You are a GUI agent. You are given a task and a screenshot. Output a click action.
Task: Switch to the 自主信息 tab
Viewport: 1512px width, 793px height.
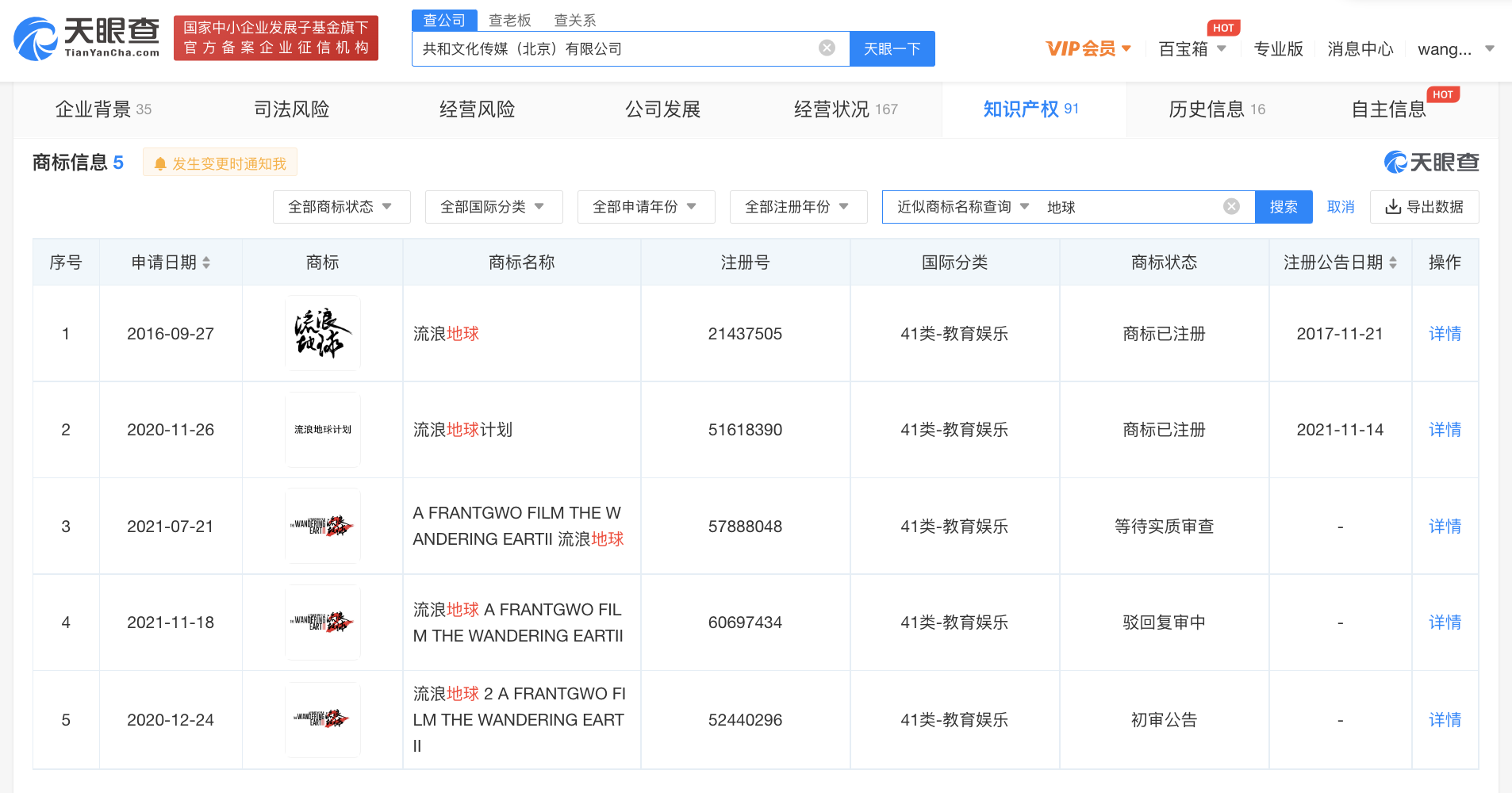tap(1389, 109)
